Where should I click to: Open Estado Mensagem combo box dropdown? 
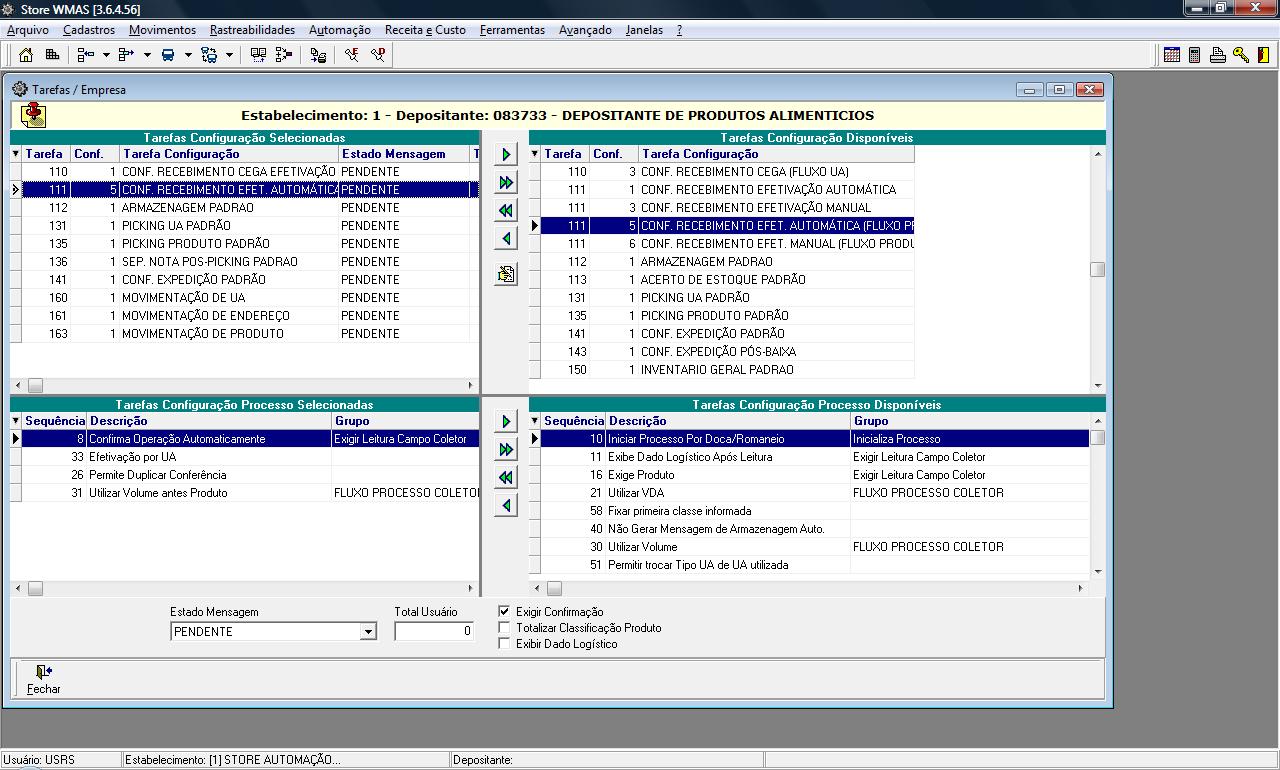point(368,632)
